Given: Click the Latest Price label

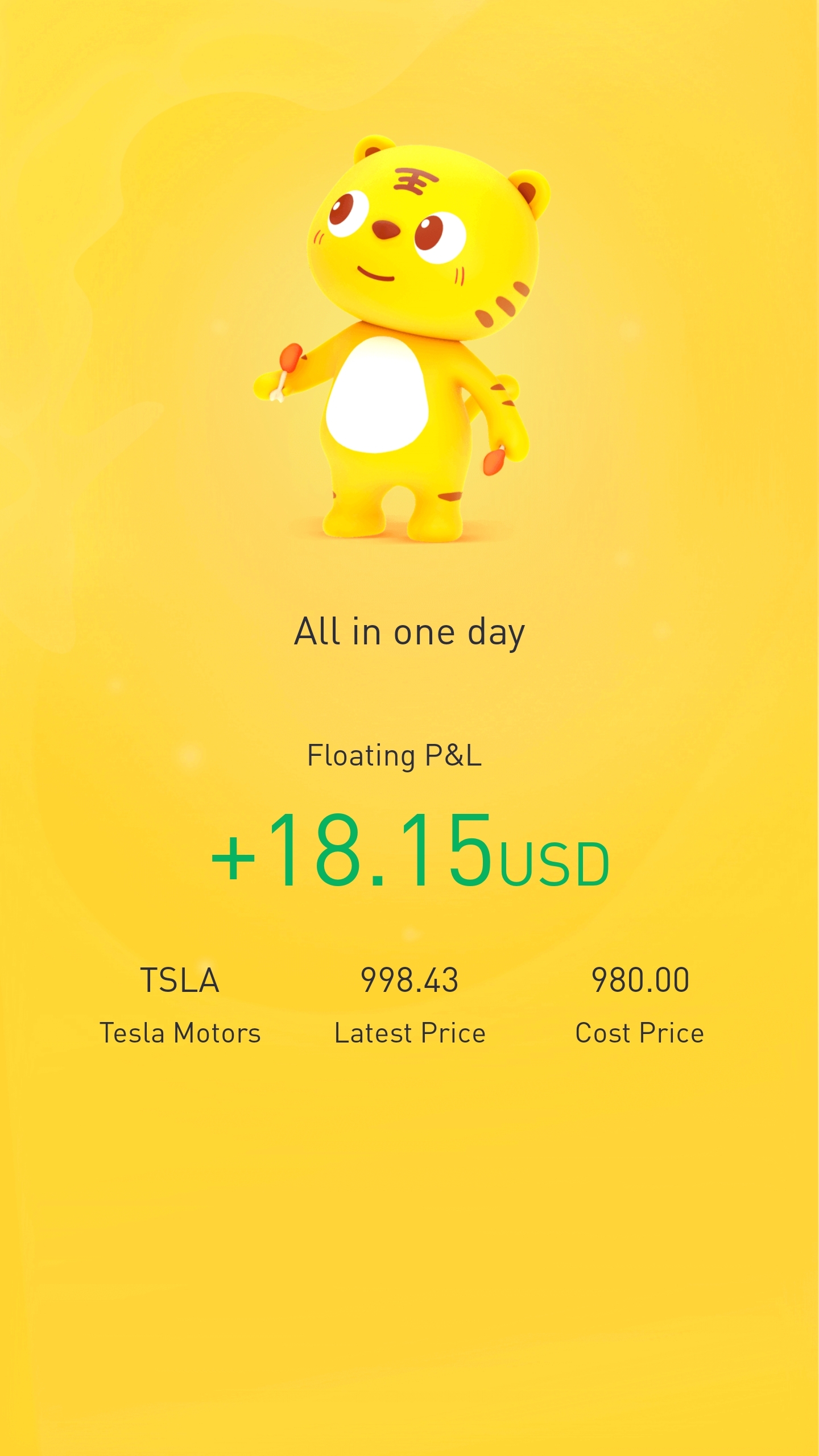Looking at the screenshot, I should (409, 1033).
